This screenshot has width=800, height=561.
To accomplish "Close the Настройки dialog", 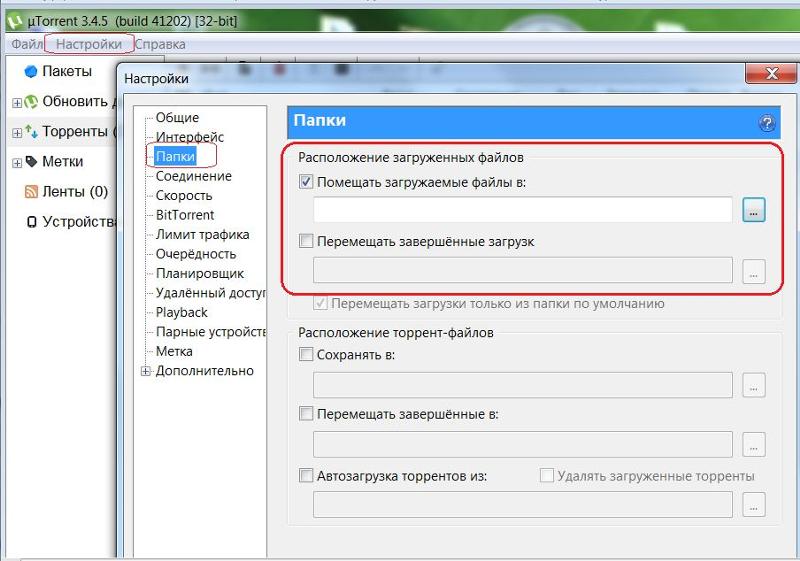I will (771, 73).
